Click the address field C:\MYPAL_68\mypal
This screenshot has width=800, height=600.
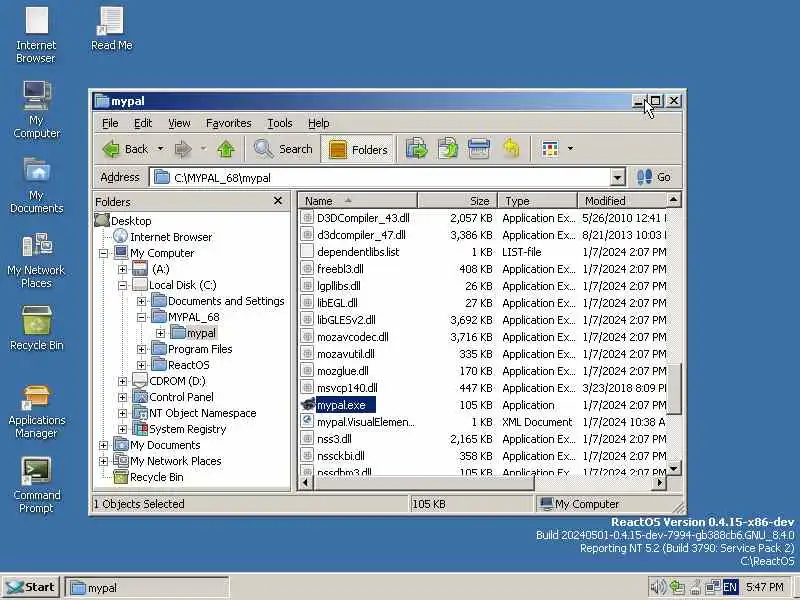coord(380,178)
